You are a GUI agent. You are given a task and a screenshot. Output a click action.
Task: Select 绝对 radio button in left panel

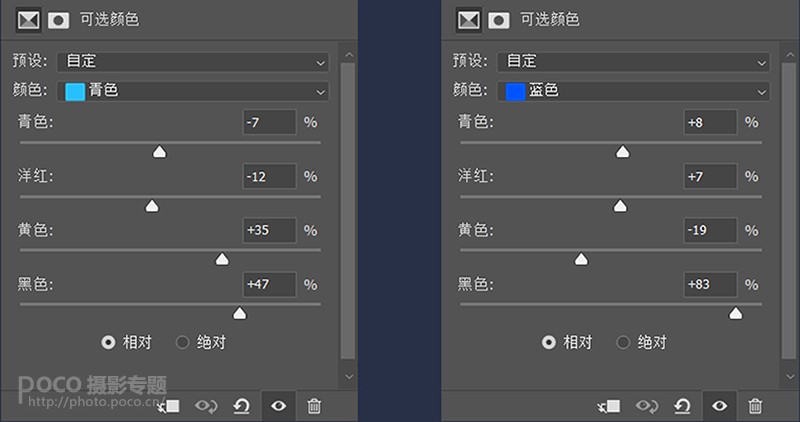pos(182,342)
